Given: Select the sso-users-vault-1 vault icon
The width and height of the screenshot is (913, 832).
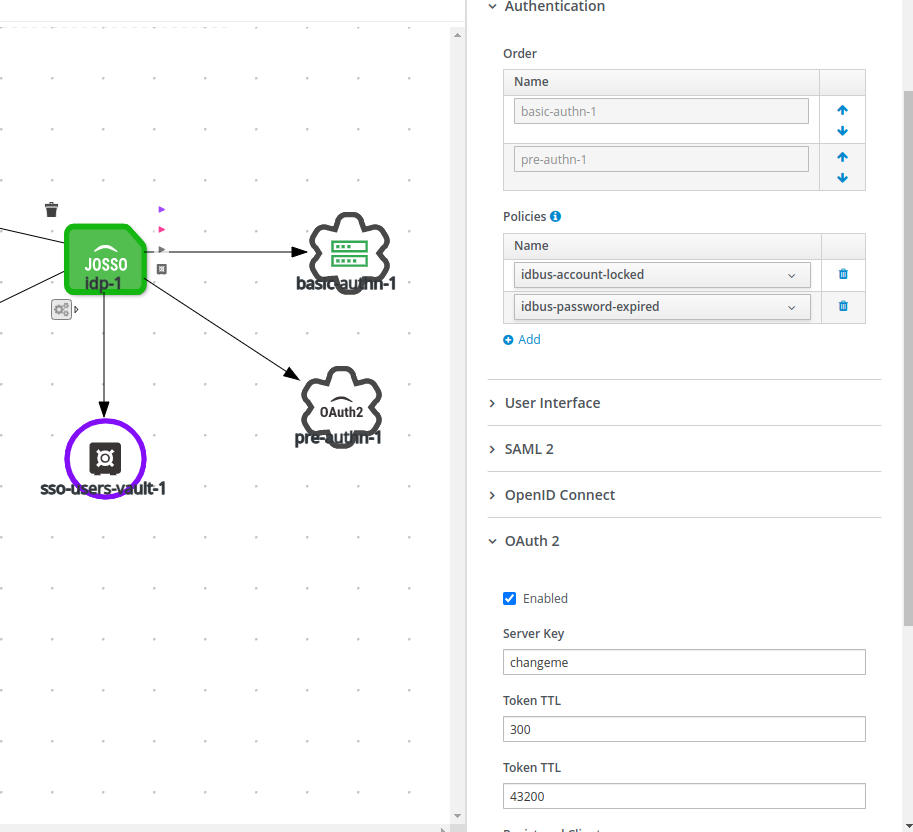Looking at the screenshot, I should (105, 459).
